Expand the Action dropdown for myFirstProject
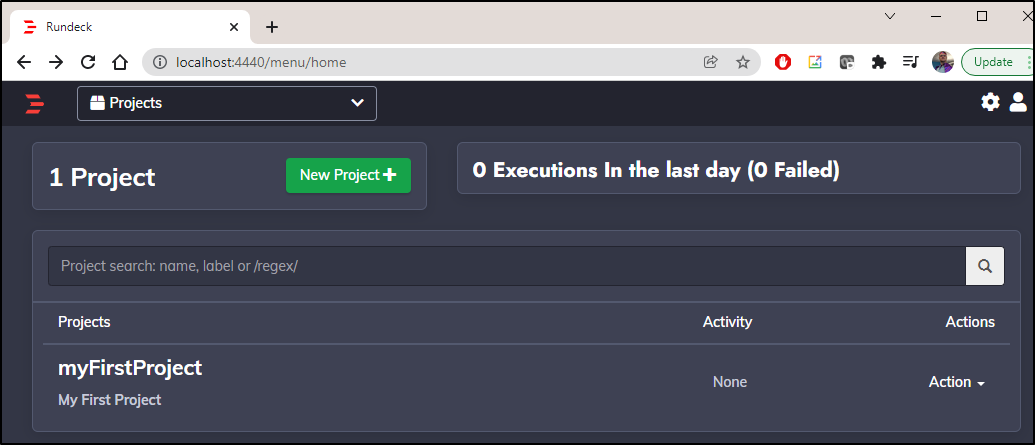Image resolution: width=1035 pixels, height=445 pixels. tap(956, 382)
